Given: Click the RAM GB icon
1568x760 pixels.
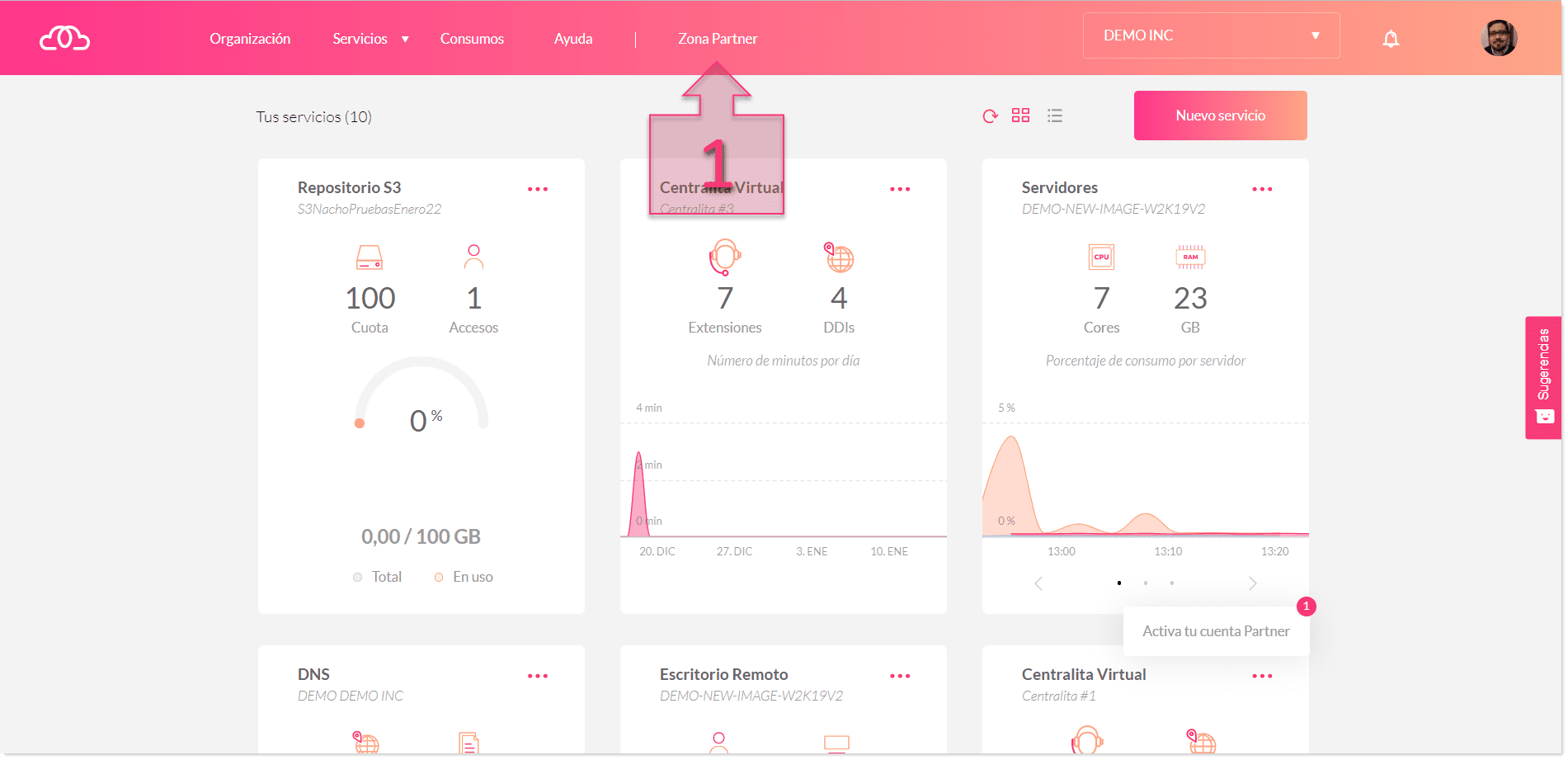Looking at the screenshot, I should [1190, 257].
